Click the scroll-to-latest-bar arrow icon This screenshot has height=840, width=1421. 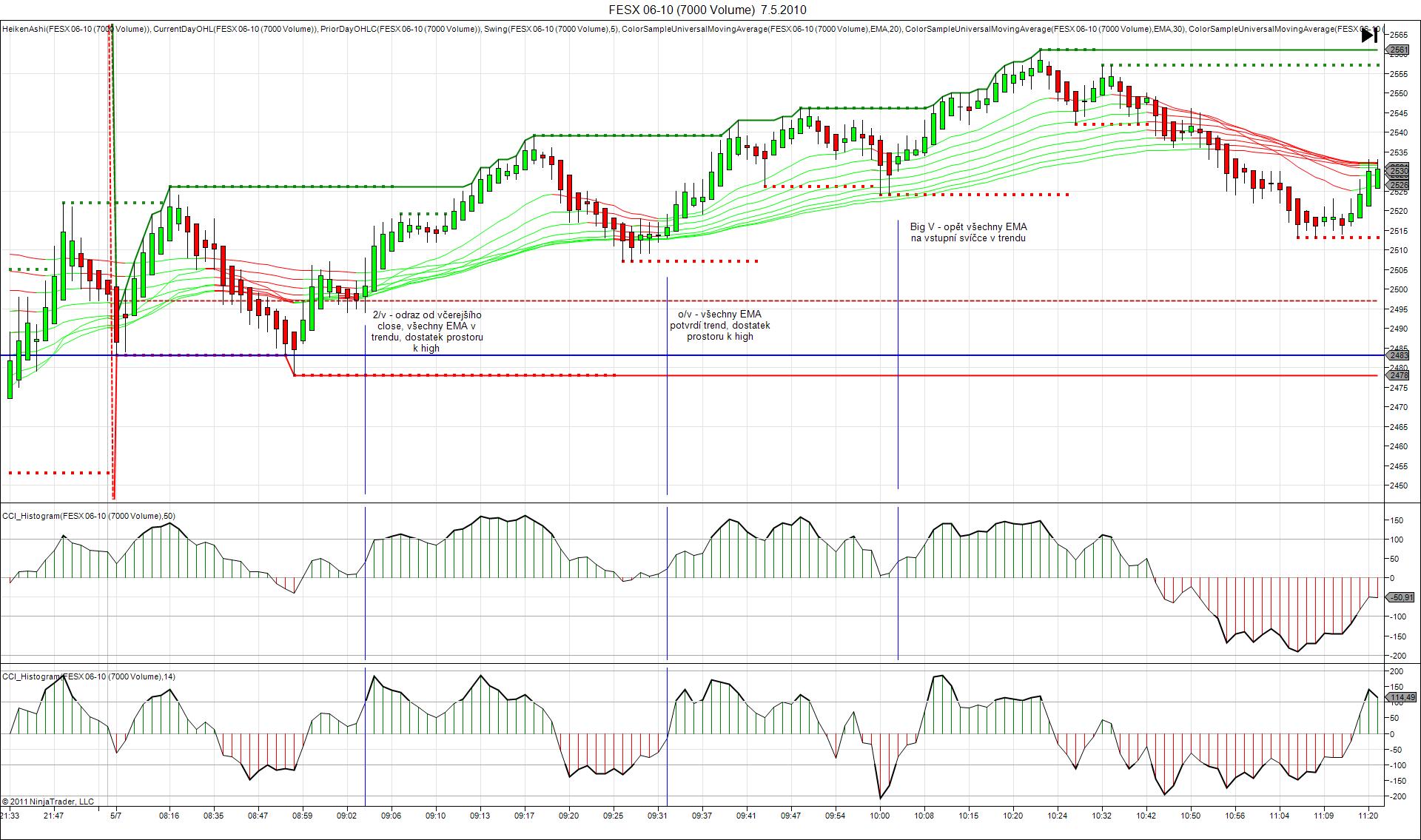(x=1369, y=35)
